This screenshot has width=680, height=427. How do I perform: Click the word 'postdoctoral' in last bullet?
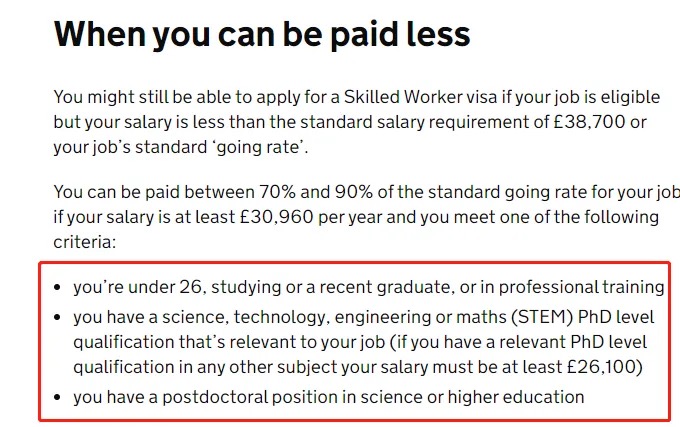click(x=215, y=398)
